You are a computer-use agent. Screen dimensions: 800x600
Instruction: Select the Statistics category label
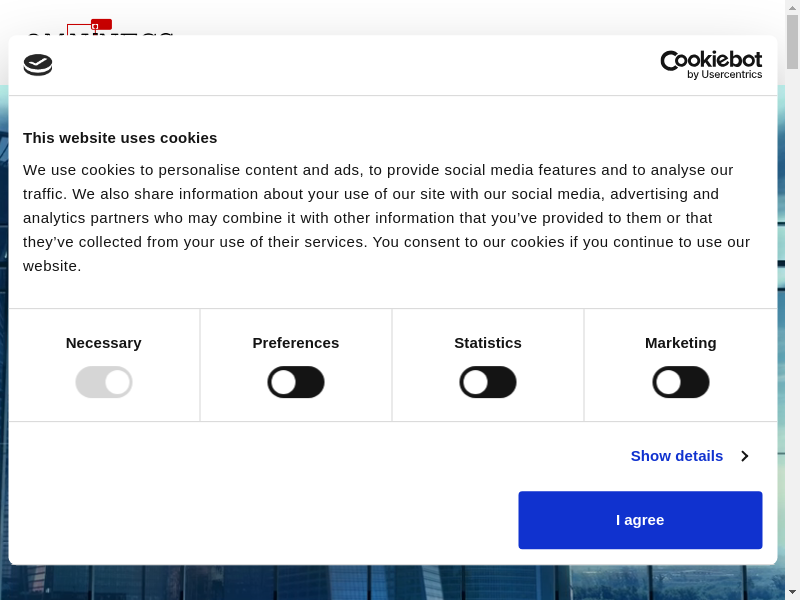[x=488, y=343]
